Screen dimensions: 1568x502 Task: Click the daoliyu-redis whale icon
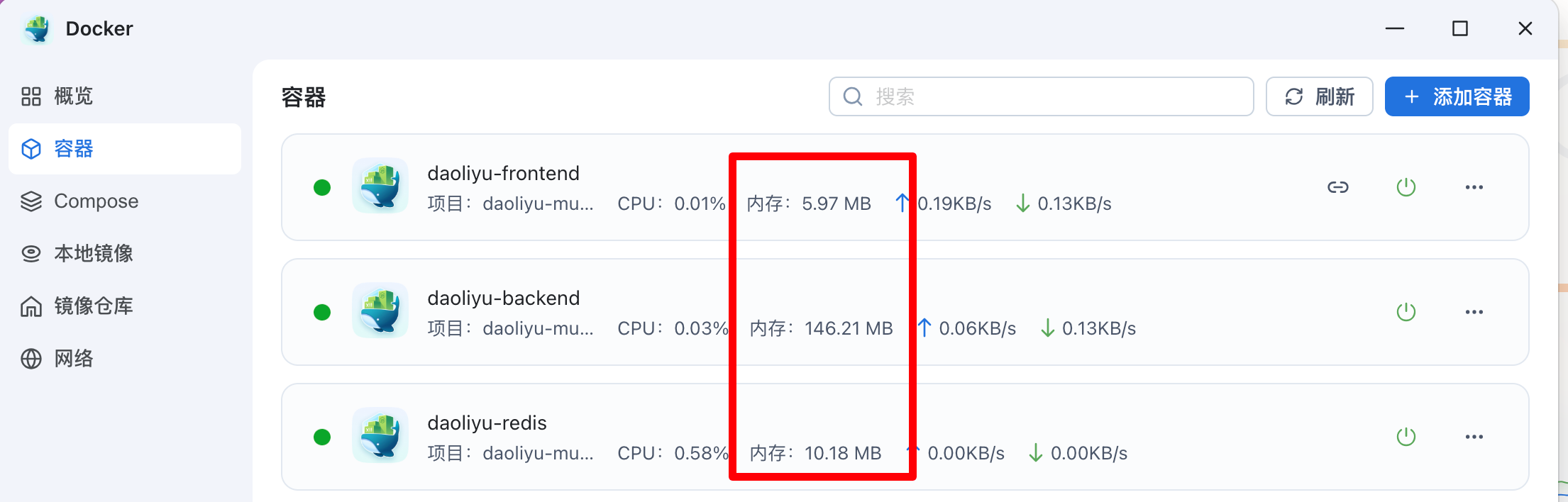pyautogui.click(x=380, y=435)
